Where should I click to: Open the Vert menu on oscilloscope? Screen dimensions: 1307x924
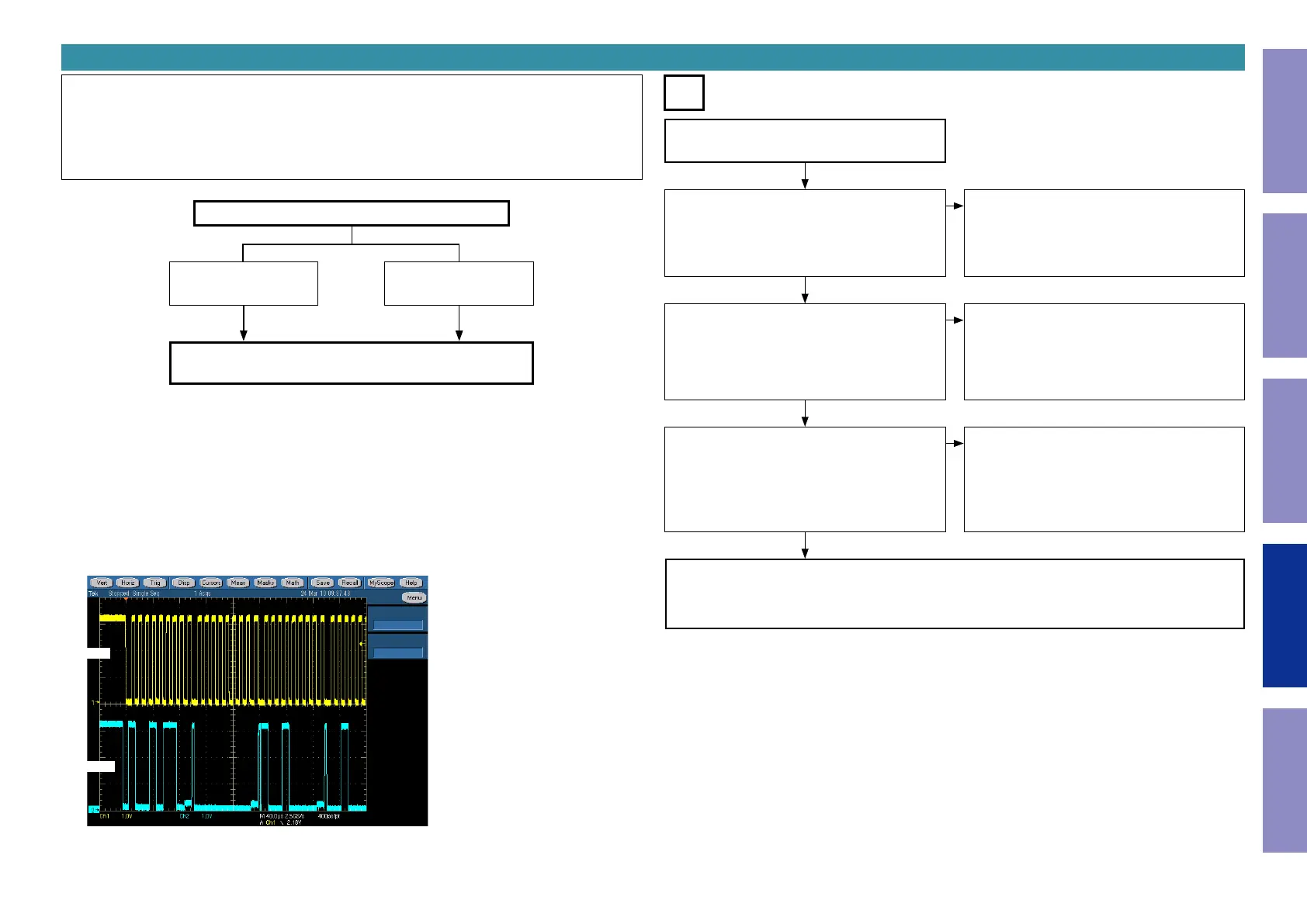pos(102,583)
